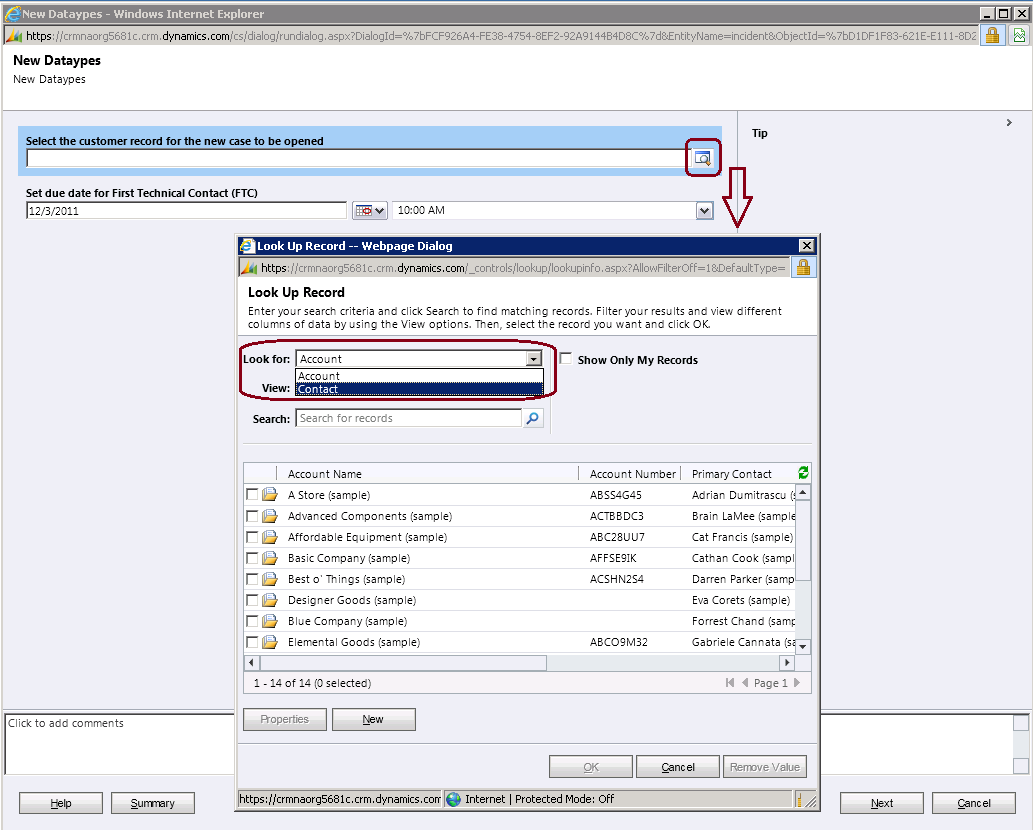Click in the Search for records field
This screenshot has height=830, width=1033.
[408, 418]
